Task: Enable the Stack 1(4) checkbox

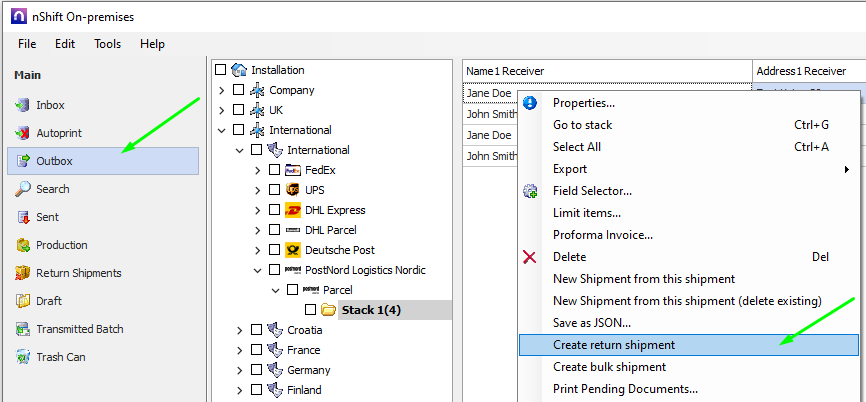Action: click(310, 310)
